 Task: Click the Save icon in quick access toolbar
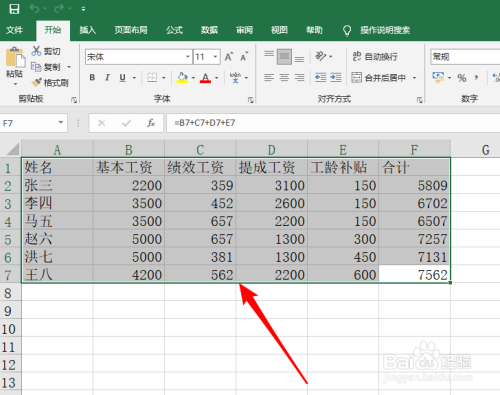[14, 9]
